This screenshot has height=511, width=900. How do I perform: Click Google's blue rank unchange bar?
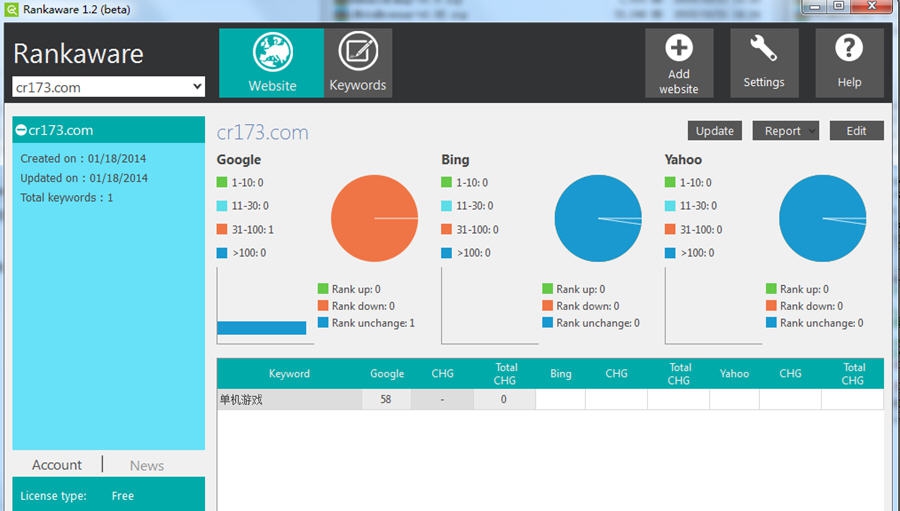point(262,328)
